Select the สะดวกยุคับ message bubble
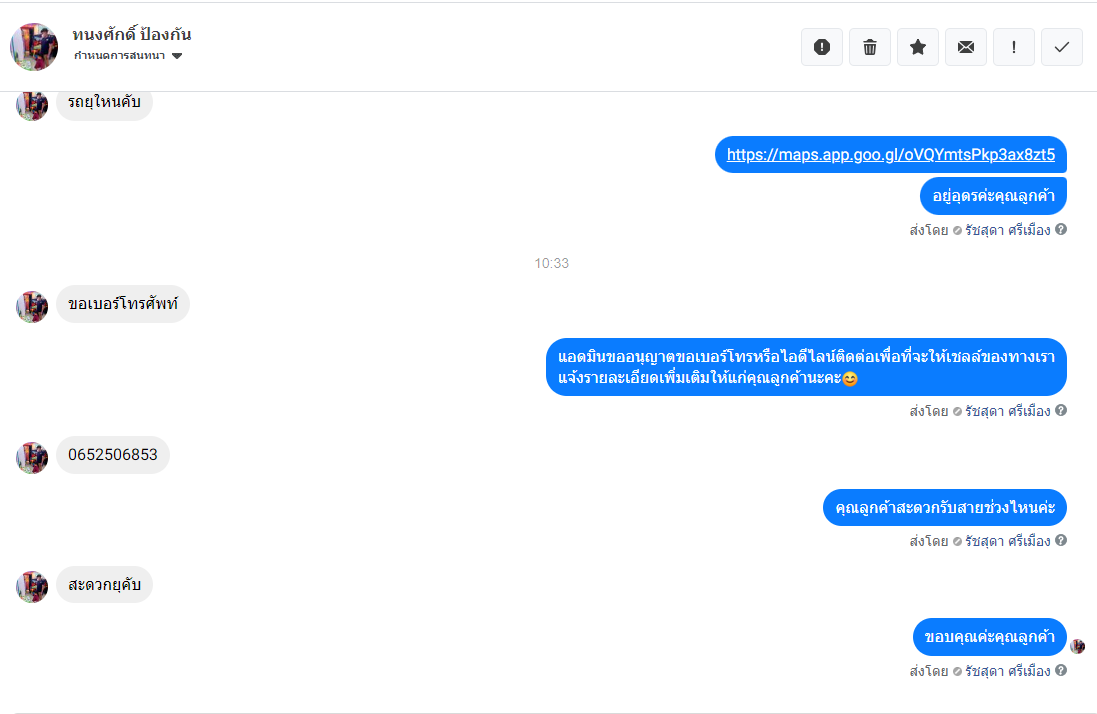Viewport: 1097px width, 714px height. 104,585
